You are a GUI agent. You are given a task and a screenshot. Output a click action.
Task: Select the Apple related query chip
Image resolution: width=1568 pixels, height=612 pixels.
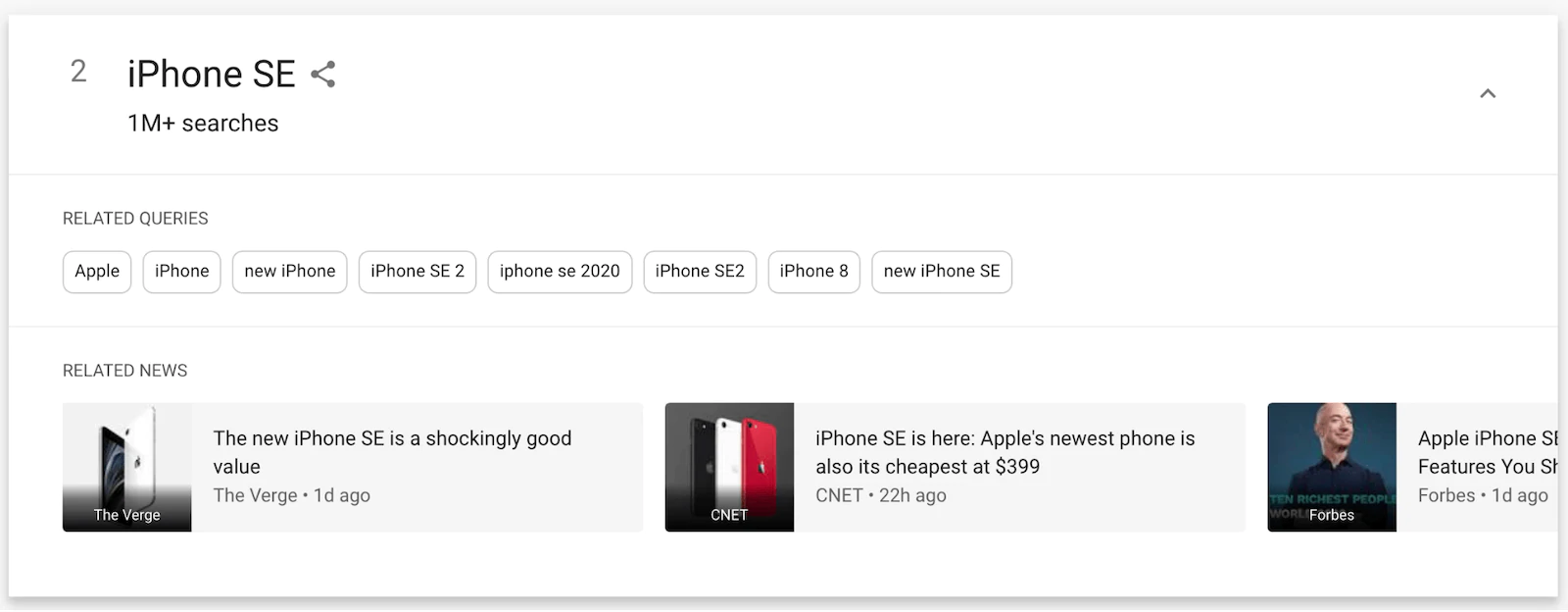click(x=96, y=272)
